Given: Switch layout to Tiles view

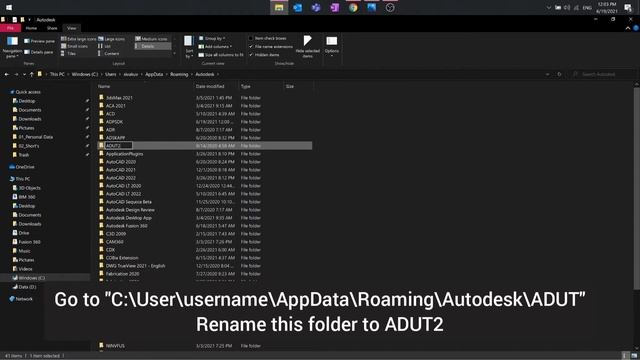Looking at the screenshot, I should [69, 53].
